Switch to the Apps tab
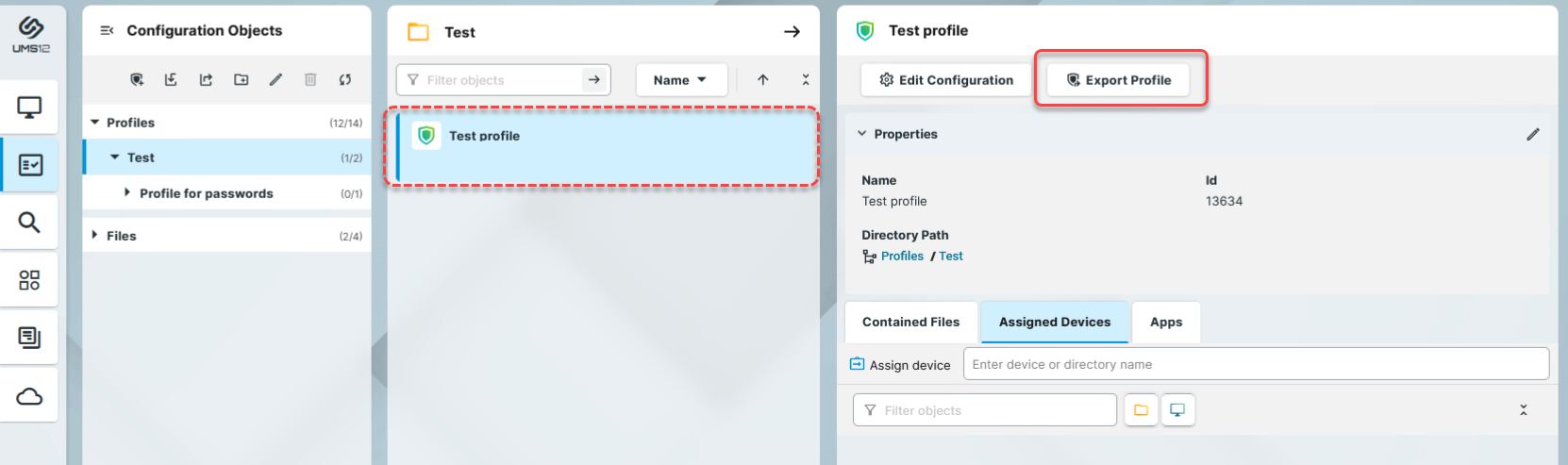Image resolution: width=1568 pixels, height=465 pixels. click(1165, 323)
